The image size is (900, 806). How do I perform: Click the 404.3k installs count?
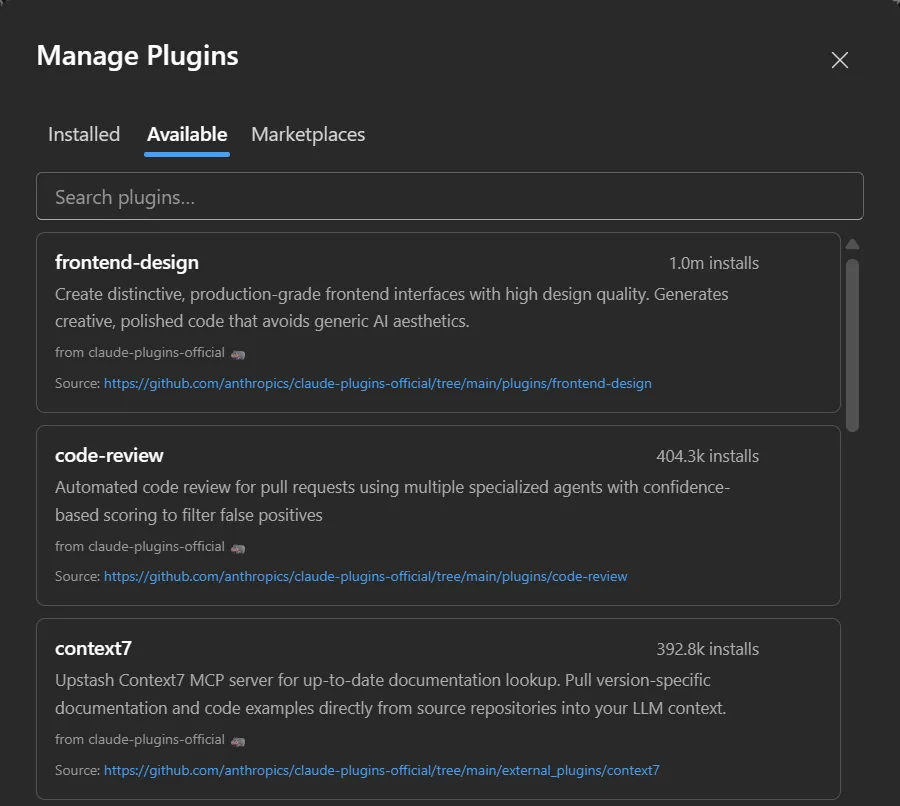[x=707, y=456]
